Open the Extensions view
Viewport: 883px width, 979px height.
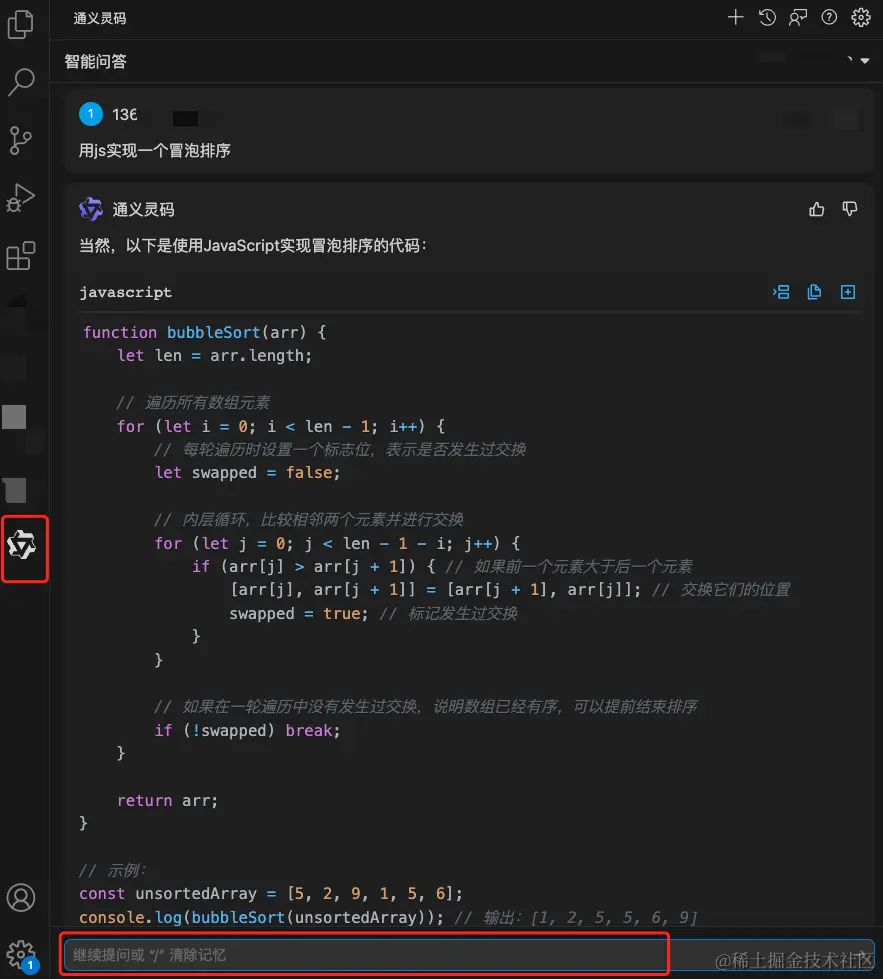click(x=21, y=255)
